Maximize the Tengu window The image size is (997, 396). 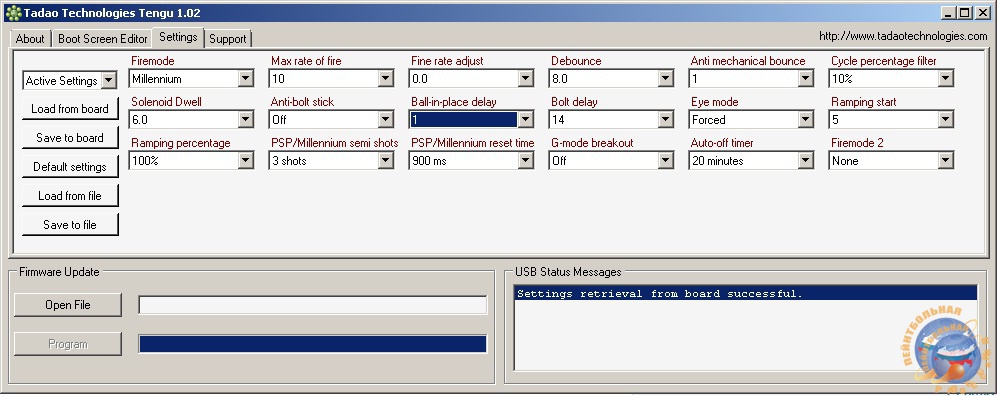(965, 12)
